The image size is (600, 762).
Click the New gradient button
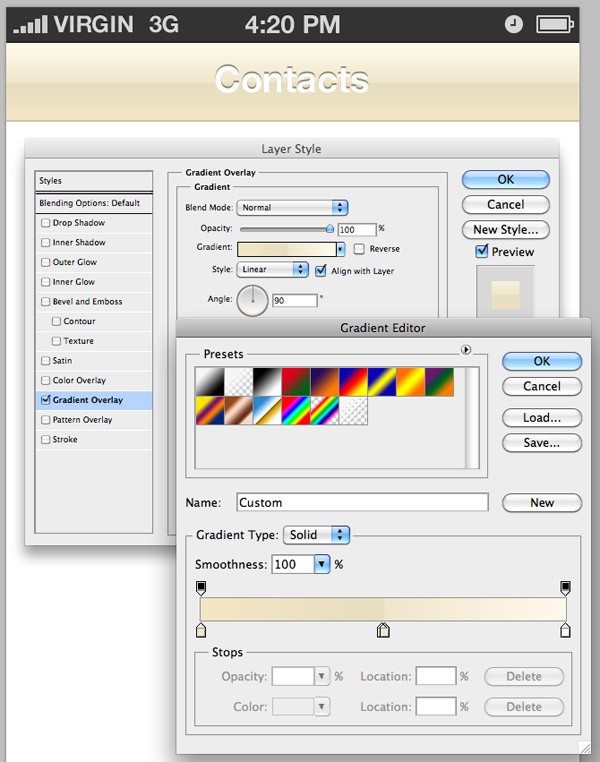click(x=542, y=502)
